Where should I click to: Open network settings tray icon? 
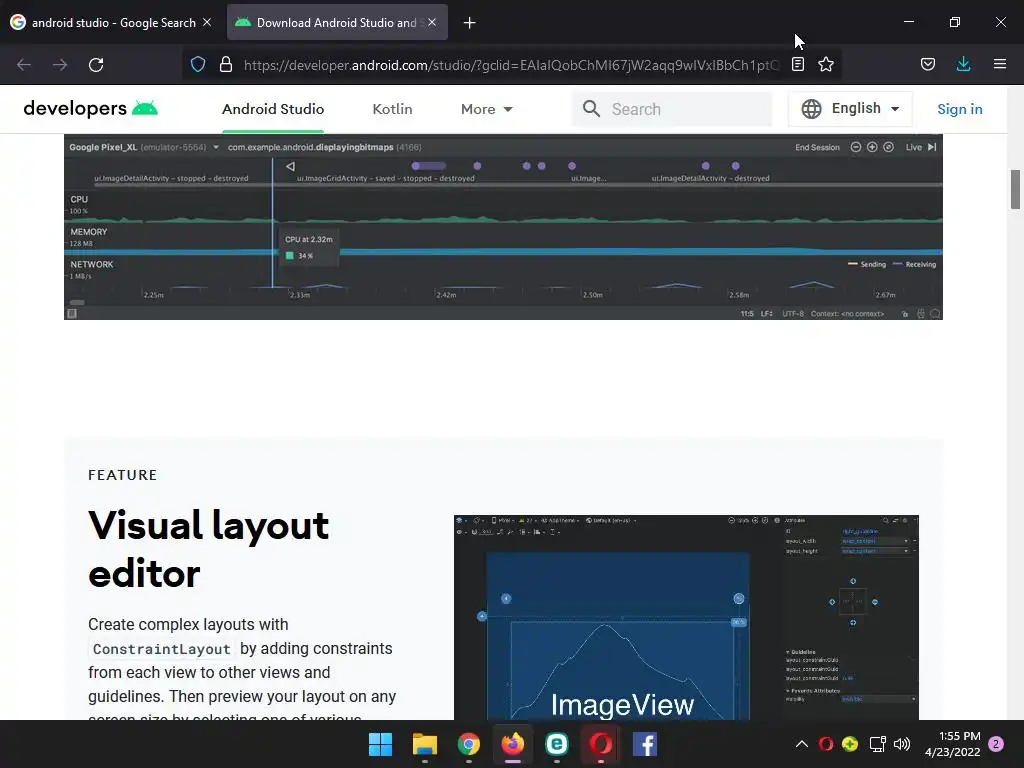click(877, 744)
